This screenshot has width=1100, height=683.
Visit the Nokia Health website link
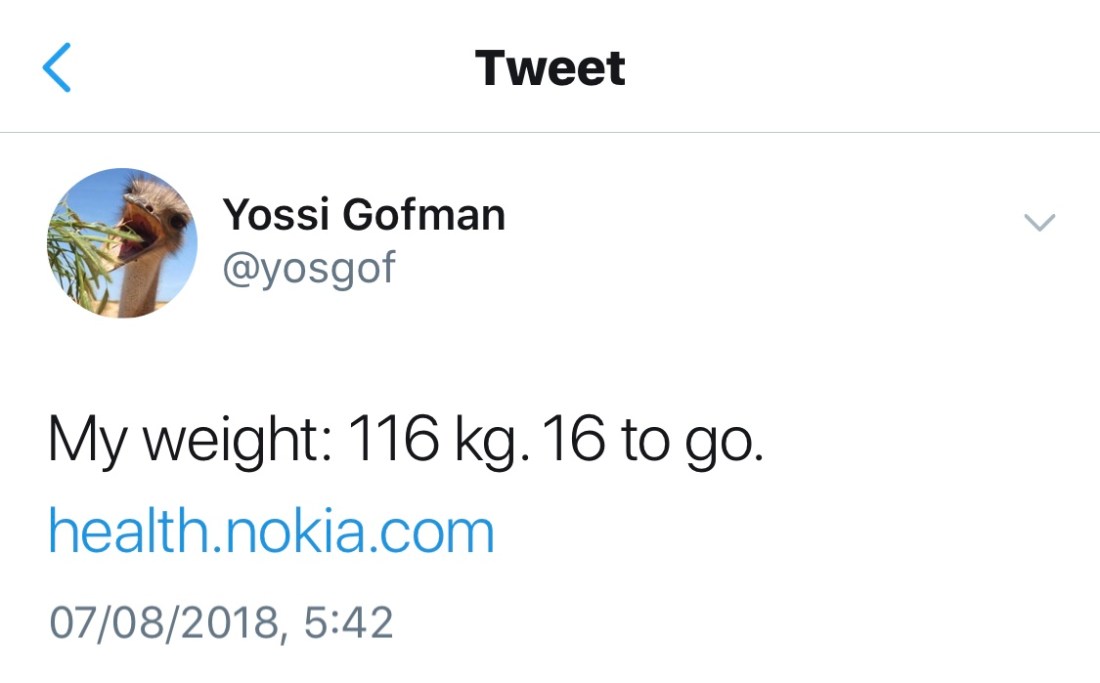(x=271, y=532)
